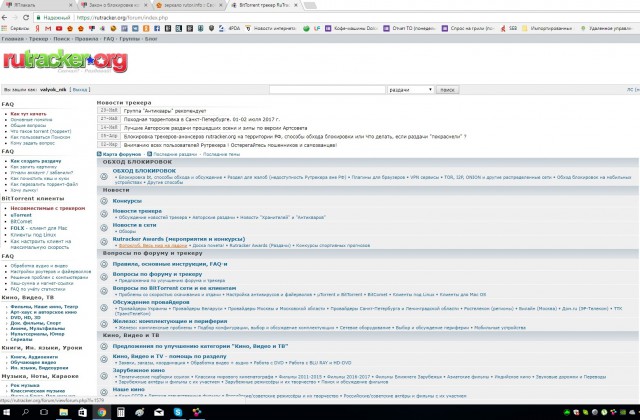Open Железо: комплектующие и периферия forum
This screenshot has height=420, width=640.
pyautogui.click(x=170, y=321)
